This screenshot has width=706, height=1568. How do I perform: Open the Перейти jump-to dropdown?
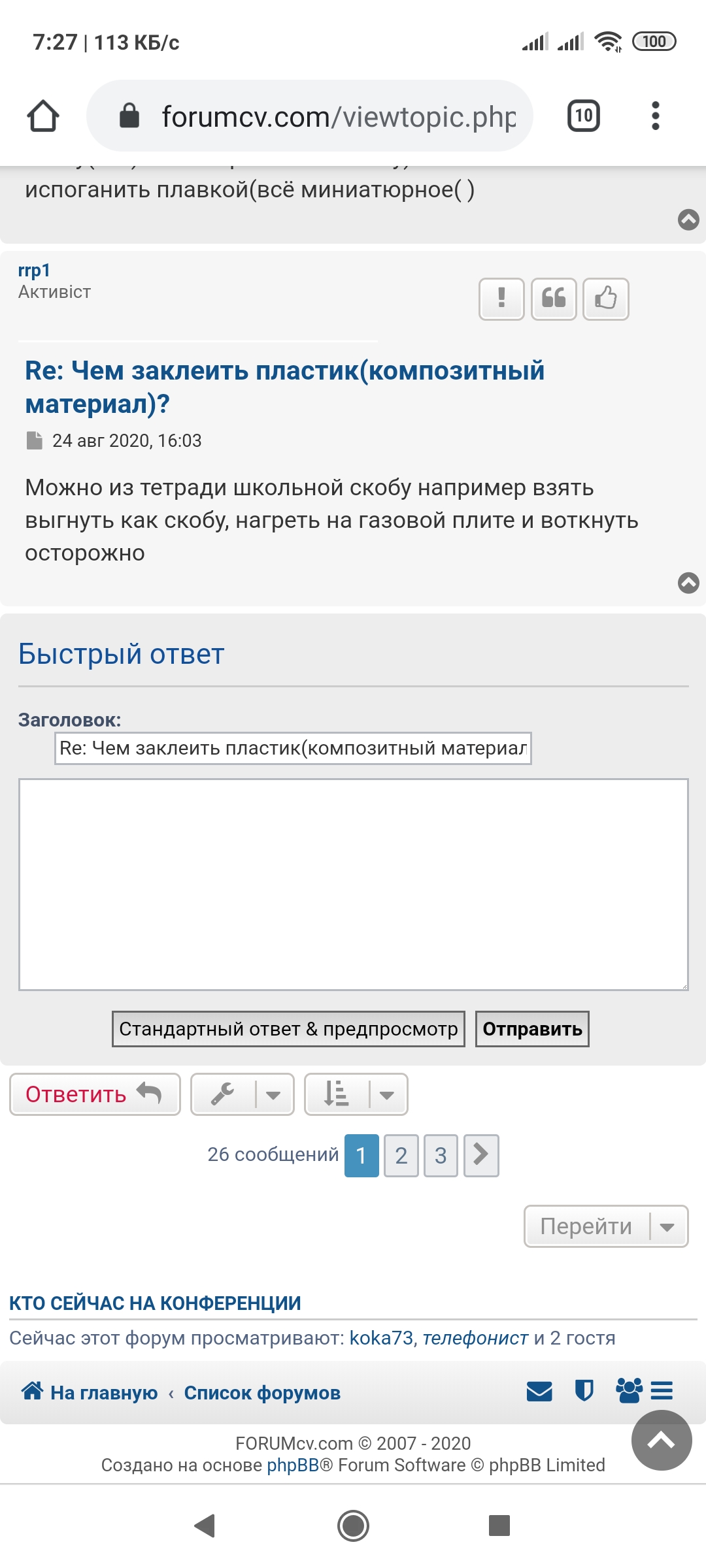click(606, 1226)
